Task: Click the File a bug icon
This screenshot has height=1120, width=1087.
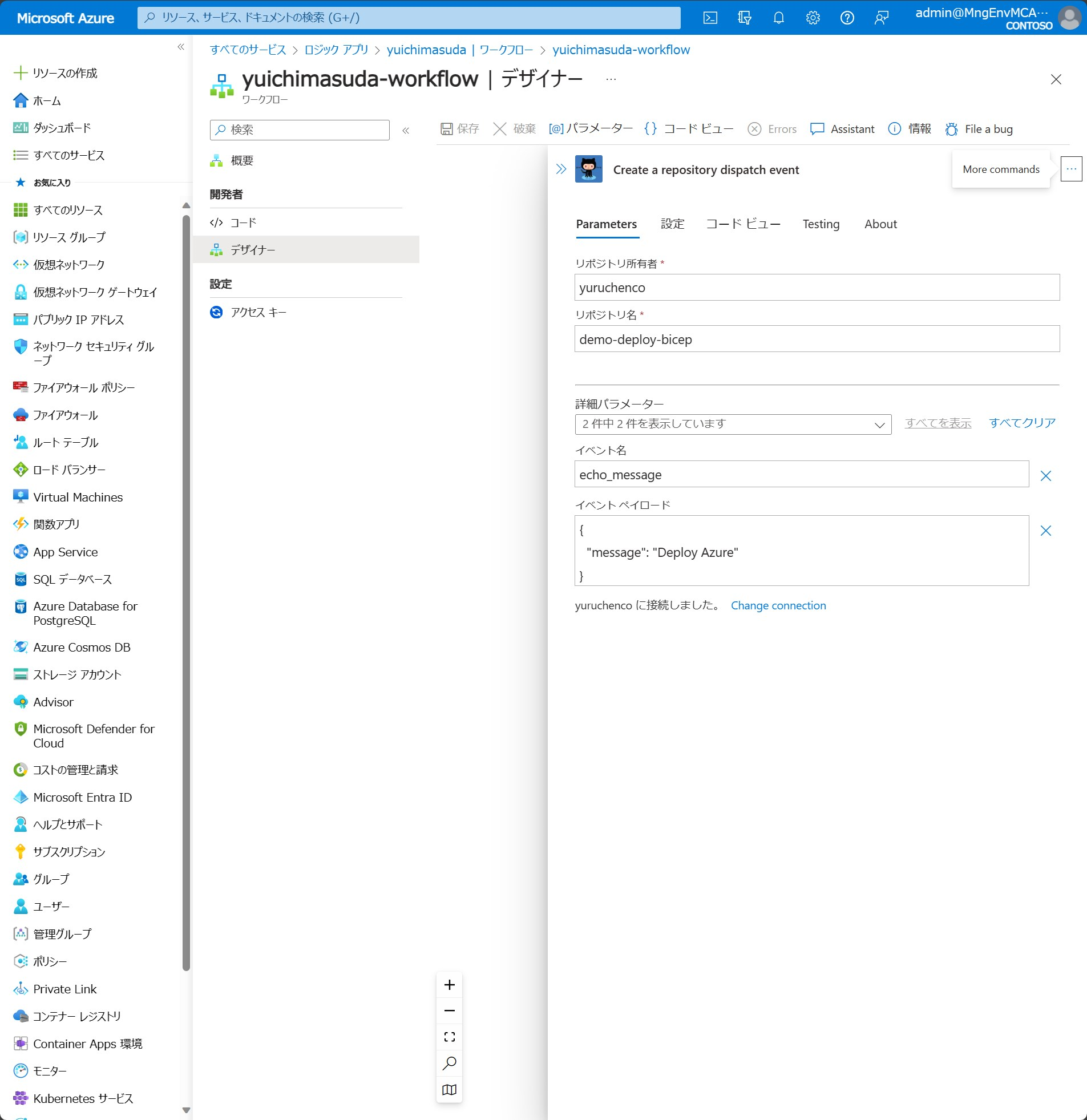Action: pos(951,129)
